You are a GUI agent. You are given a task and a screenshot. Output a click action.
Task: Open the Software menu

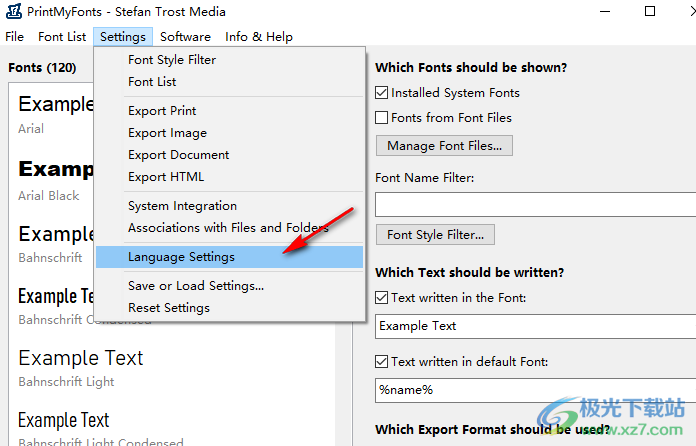(186, 36)
